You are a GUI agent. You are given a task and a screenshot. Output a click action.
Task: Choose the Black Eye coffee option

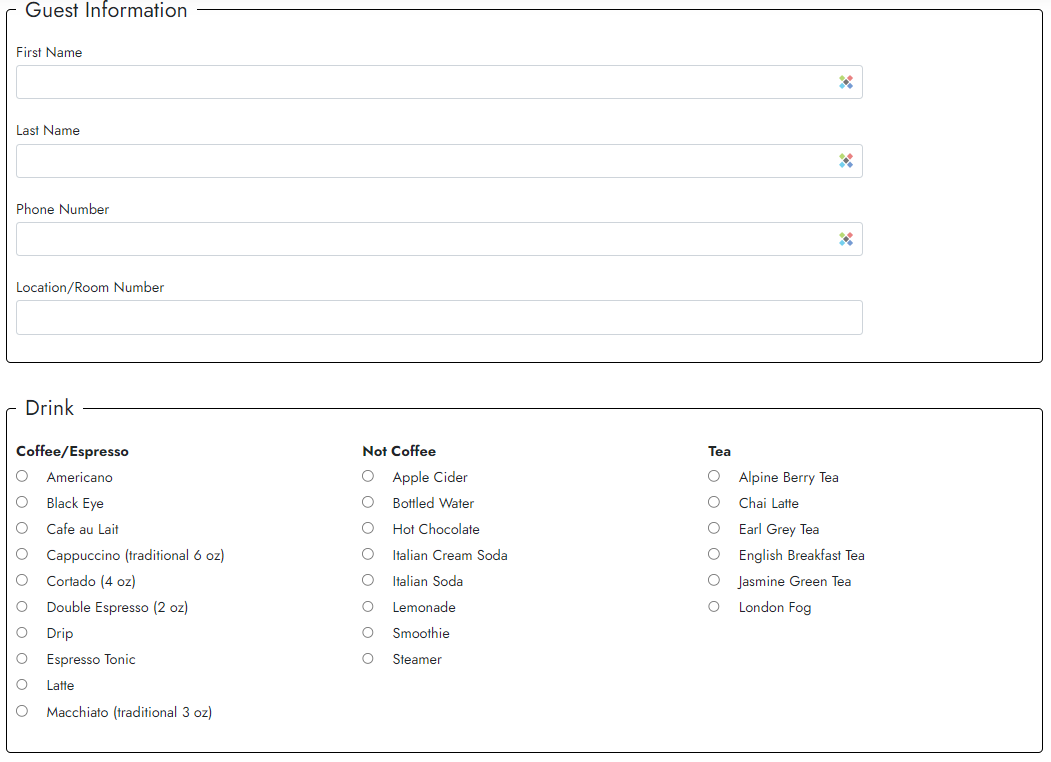(x=22, y=502)
